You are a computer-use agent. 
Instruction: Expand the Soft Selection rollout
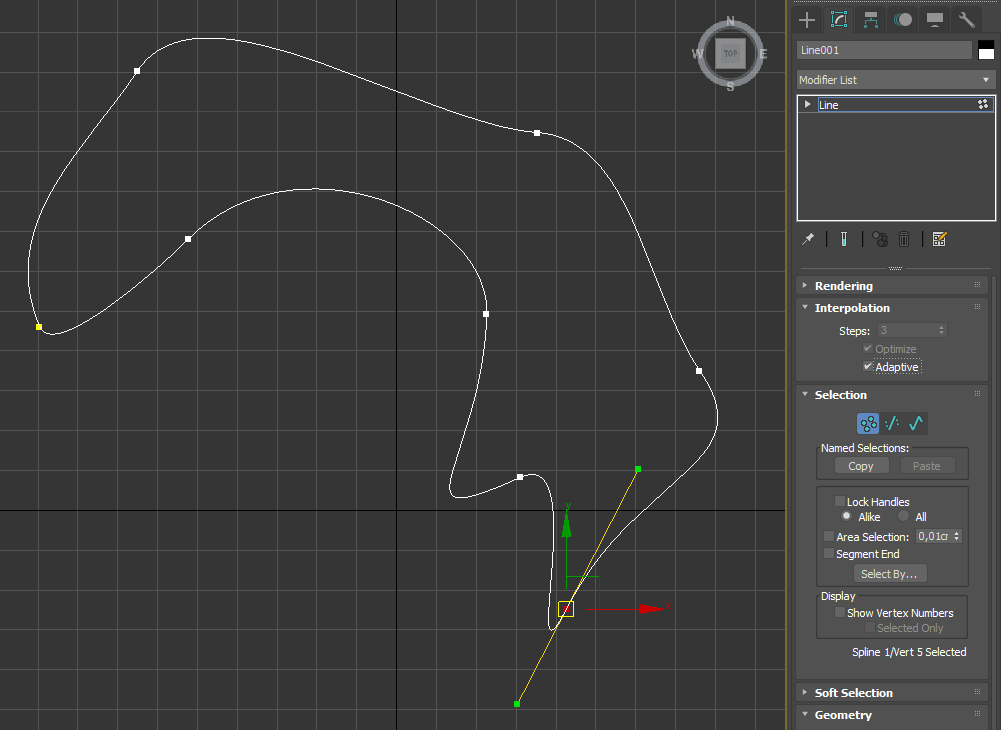click(853, 693)
